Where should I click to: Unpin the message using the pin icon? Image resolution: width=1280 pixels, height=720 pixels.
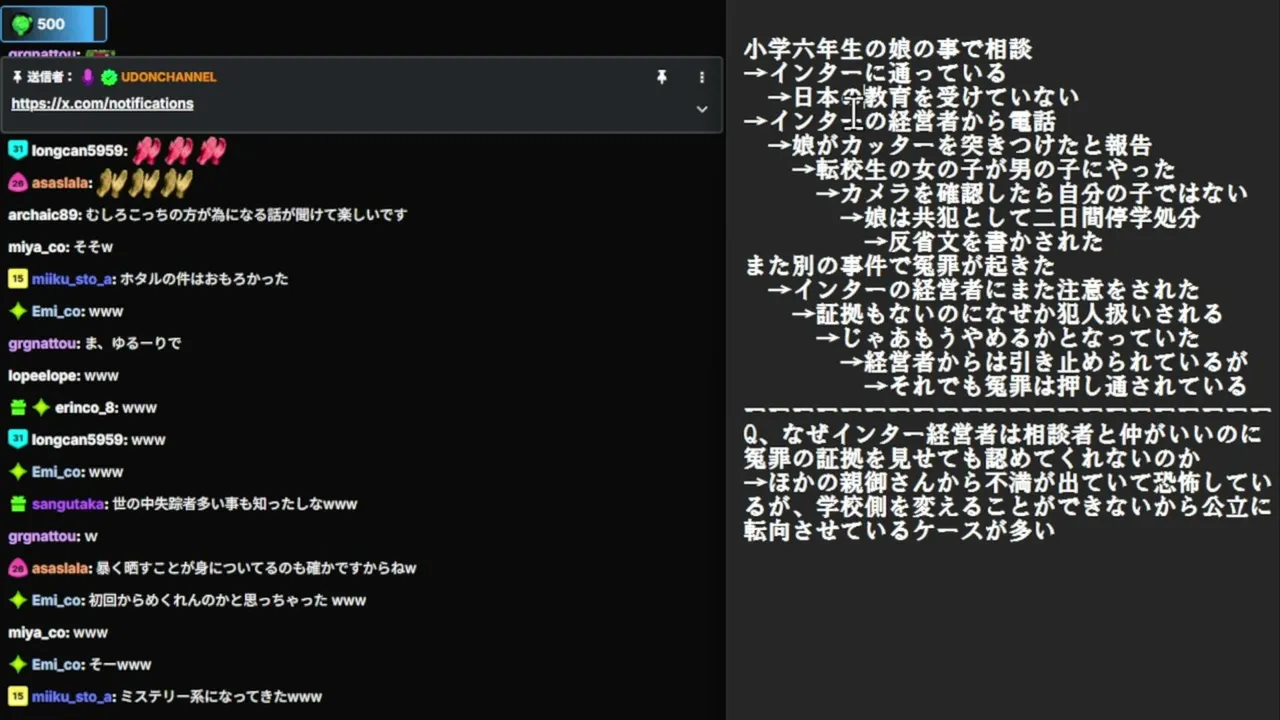pos(661,77)
